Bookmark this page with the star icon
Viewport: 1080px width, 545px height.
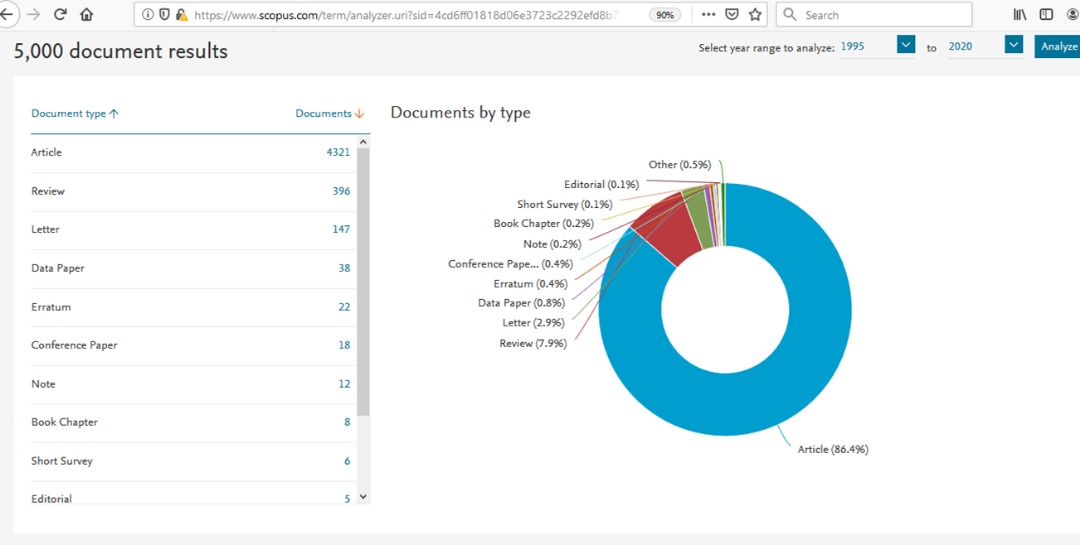coord(755,15)
